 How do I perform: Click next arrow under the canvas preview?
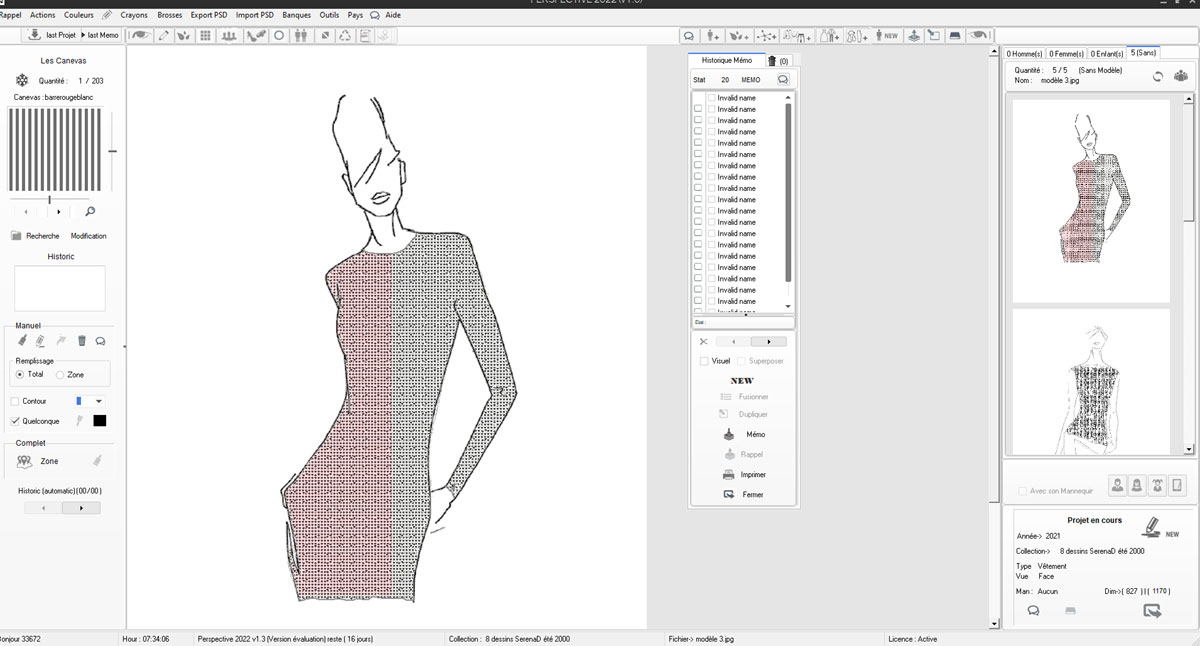point(59,212)
